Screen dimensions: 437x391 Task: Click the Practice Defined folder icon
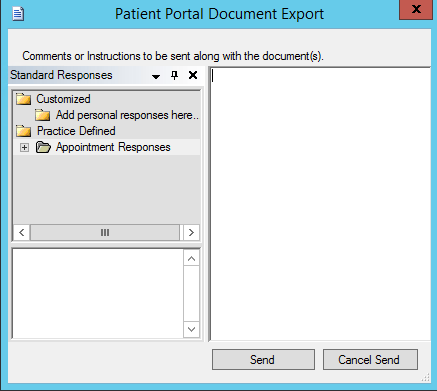[x=23, y=131]
